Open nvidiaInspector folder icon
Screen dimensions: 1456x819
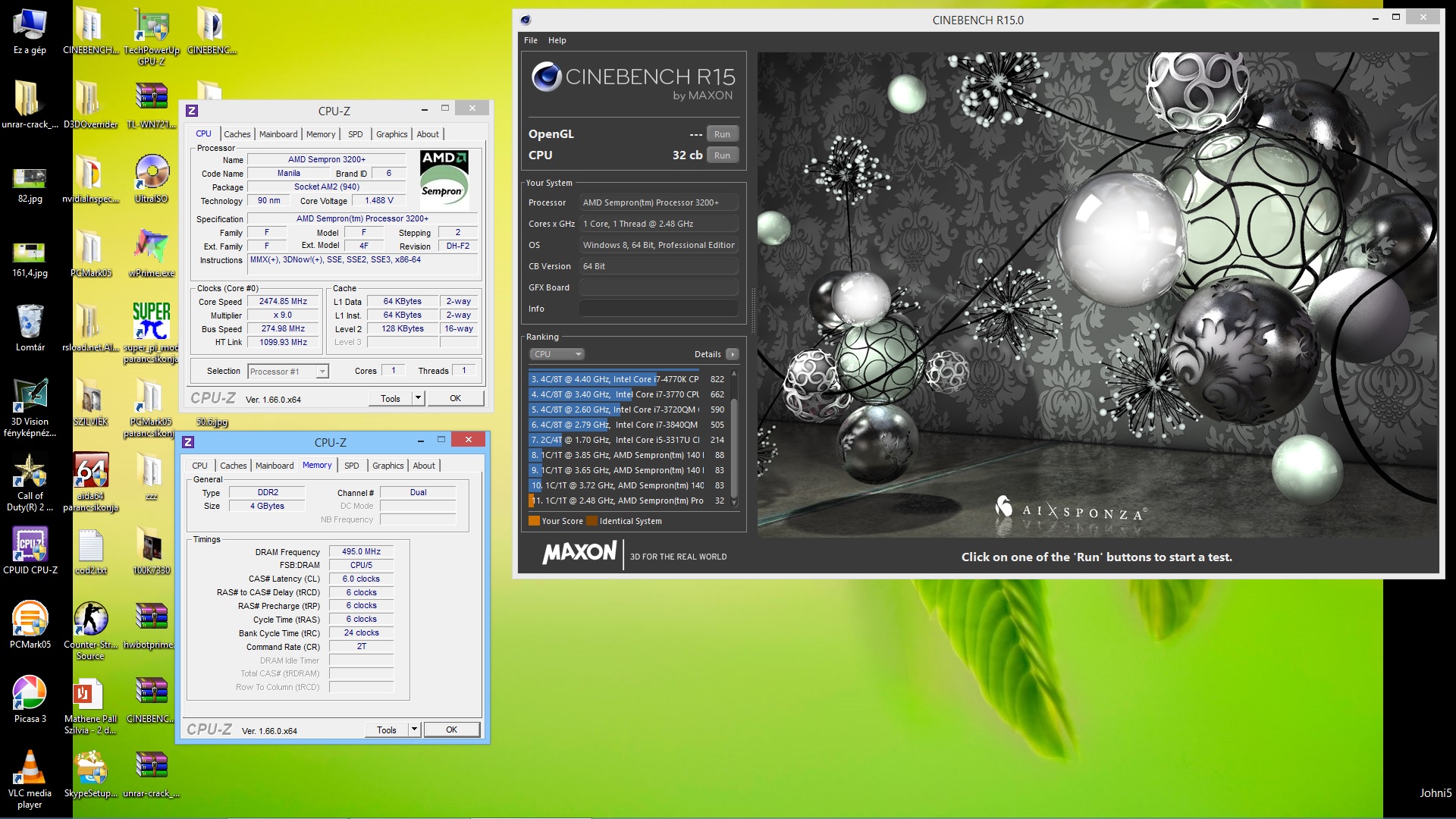[90, 178]
